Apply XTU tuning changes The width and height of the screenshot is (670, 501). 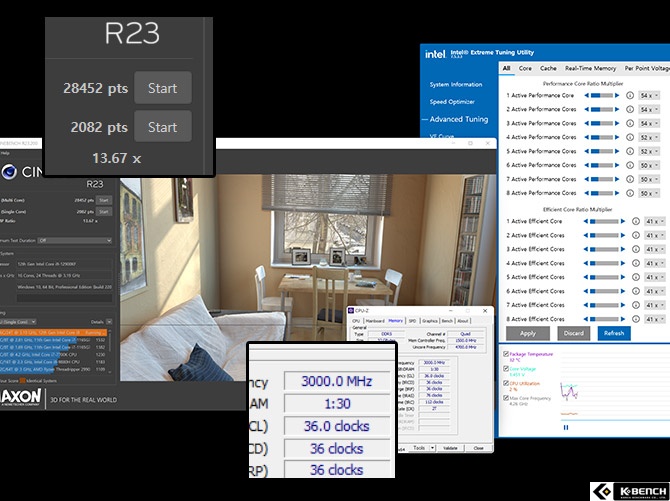(528, 333)
